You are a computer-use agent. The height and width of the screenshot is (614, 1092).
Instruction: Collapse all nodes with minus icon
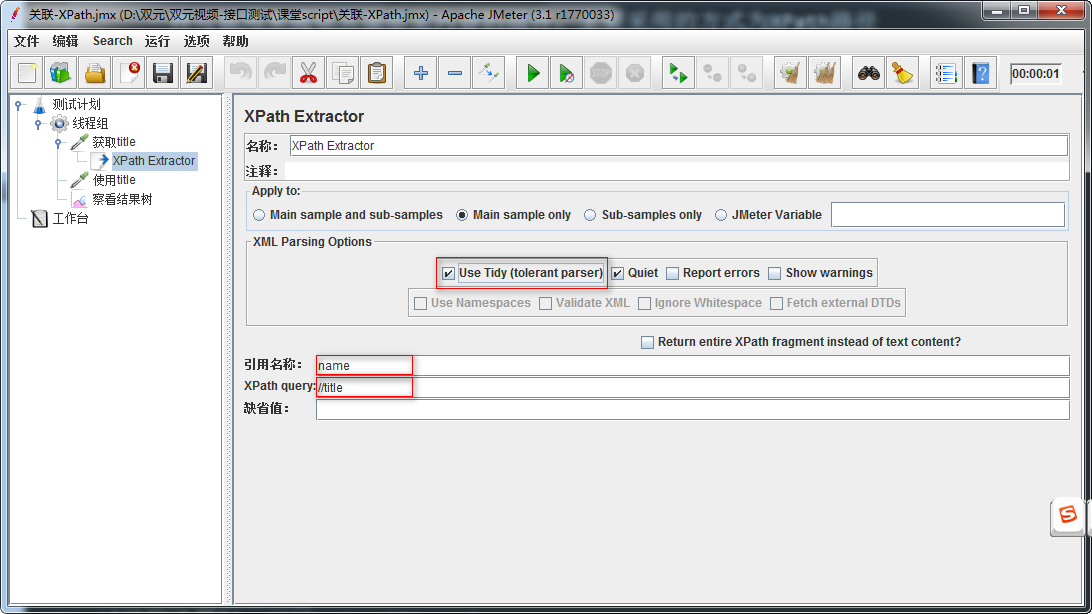(x=455, y=73)
